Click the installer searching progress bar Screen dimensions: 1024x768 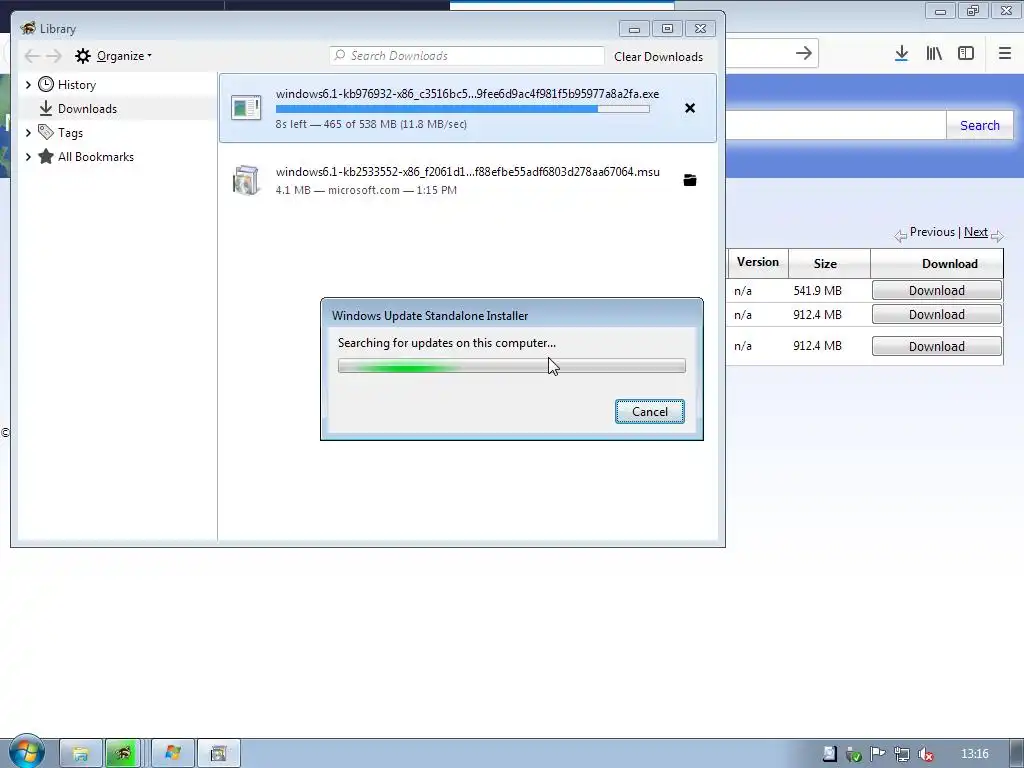click(512, 366)
